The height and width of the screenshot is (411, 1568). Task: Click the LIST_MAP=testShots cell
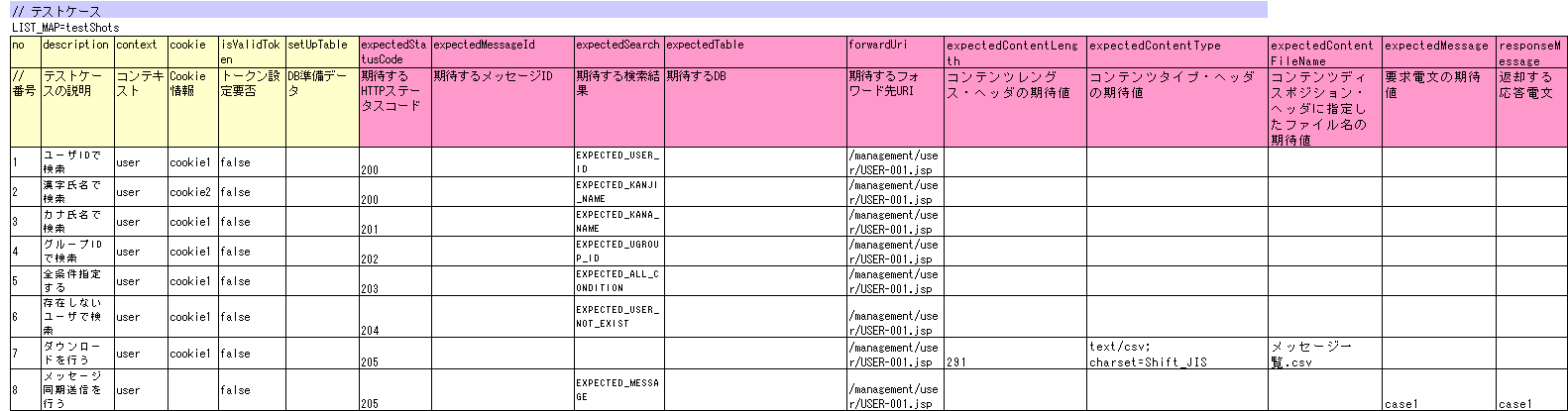coord(65,28)
